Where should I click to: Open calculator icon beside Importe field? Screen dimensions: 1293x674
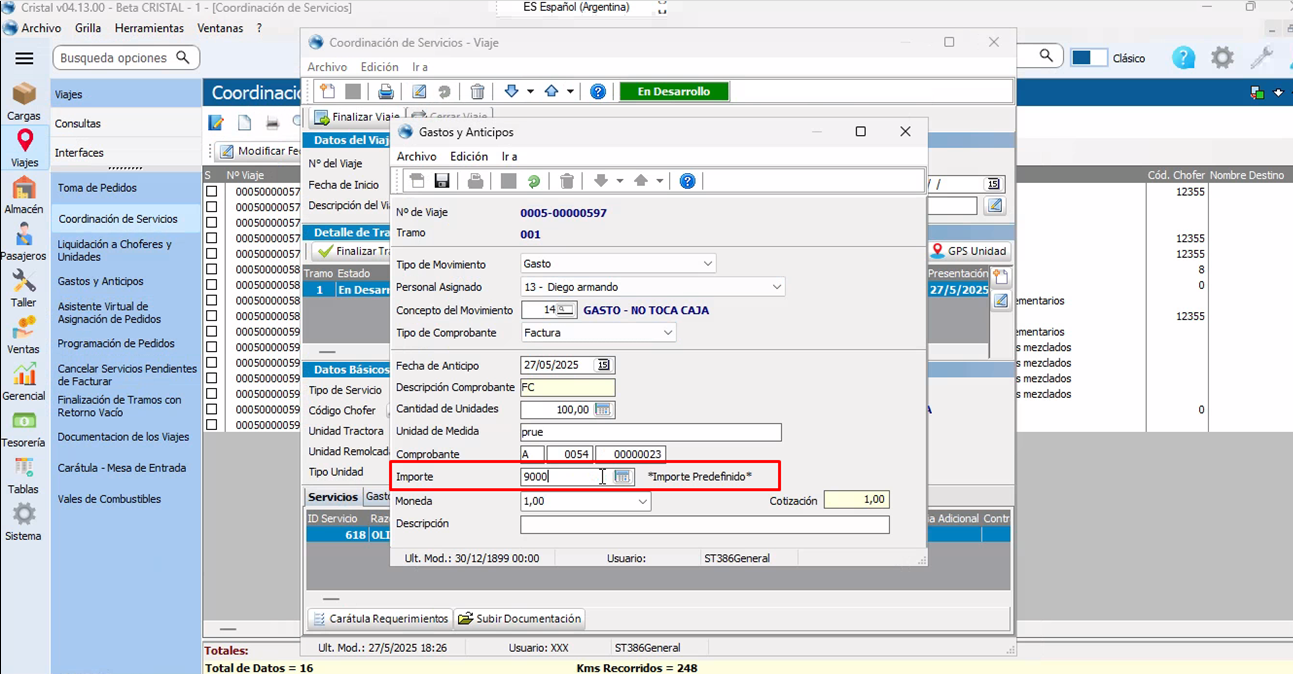click(x=622, y=477)
